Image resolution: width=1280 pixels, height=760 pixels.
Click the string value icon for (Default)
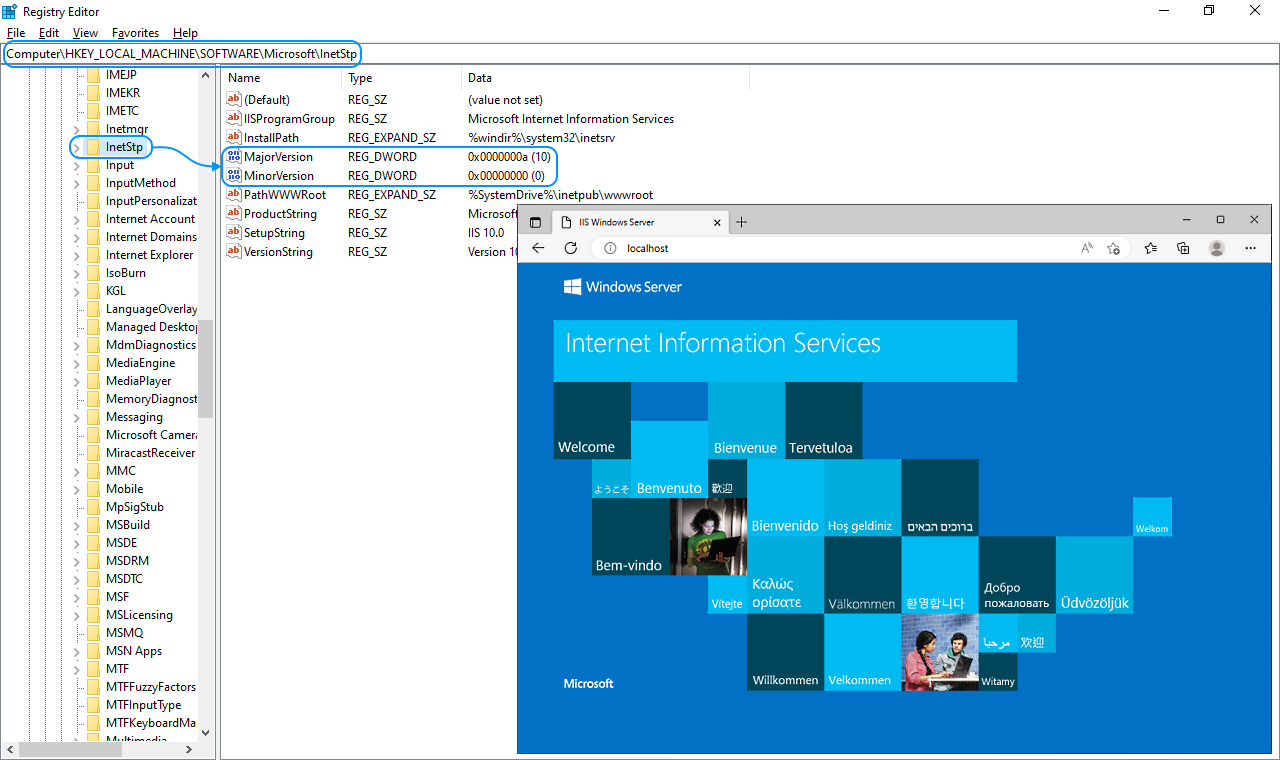234,99
